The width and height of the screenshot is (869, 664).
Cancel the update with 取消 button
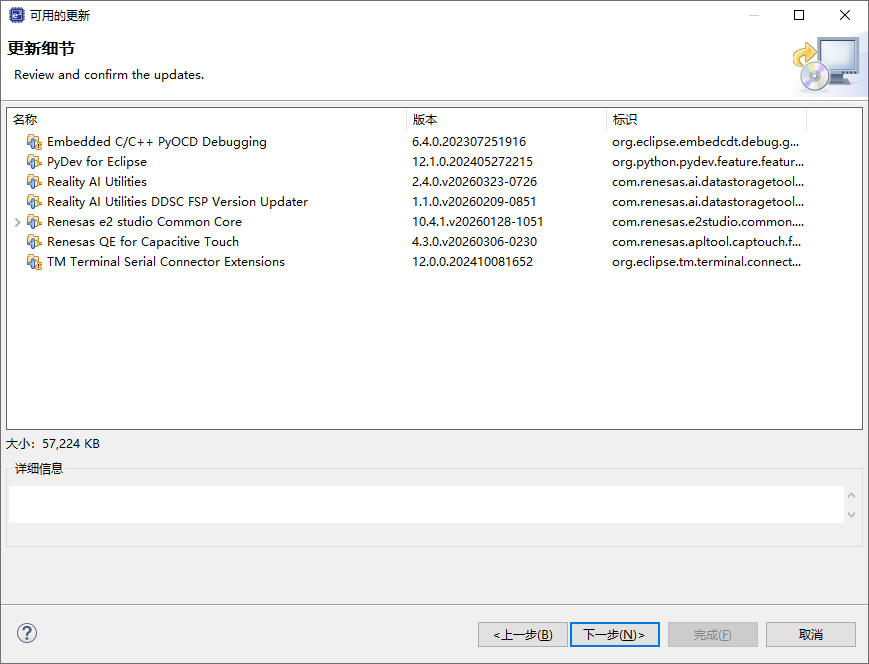pos(811,635)
